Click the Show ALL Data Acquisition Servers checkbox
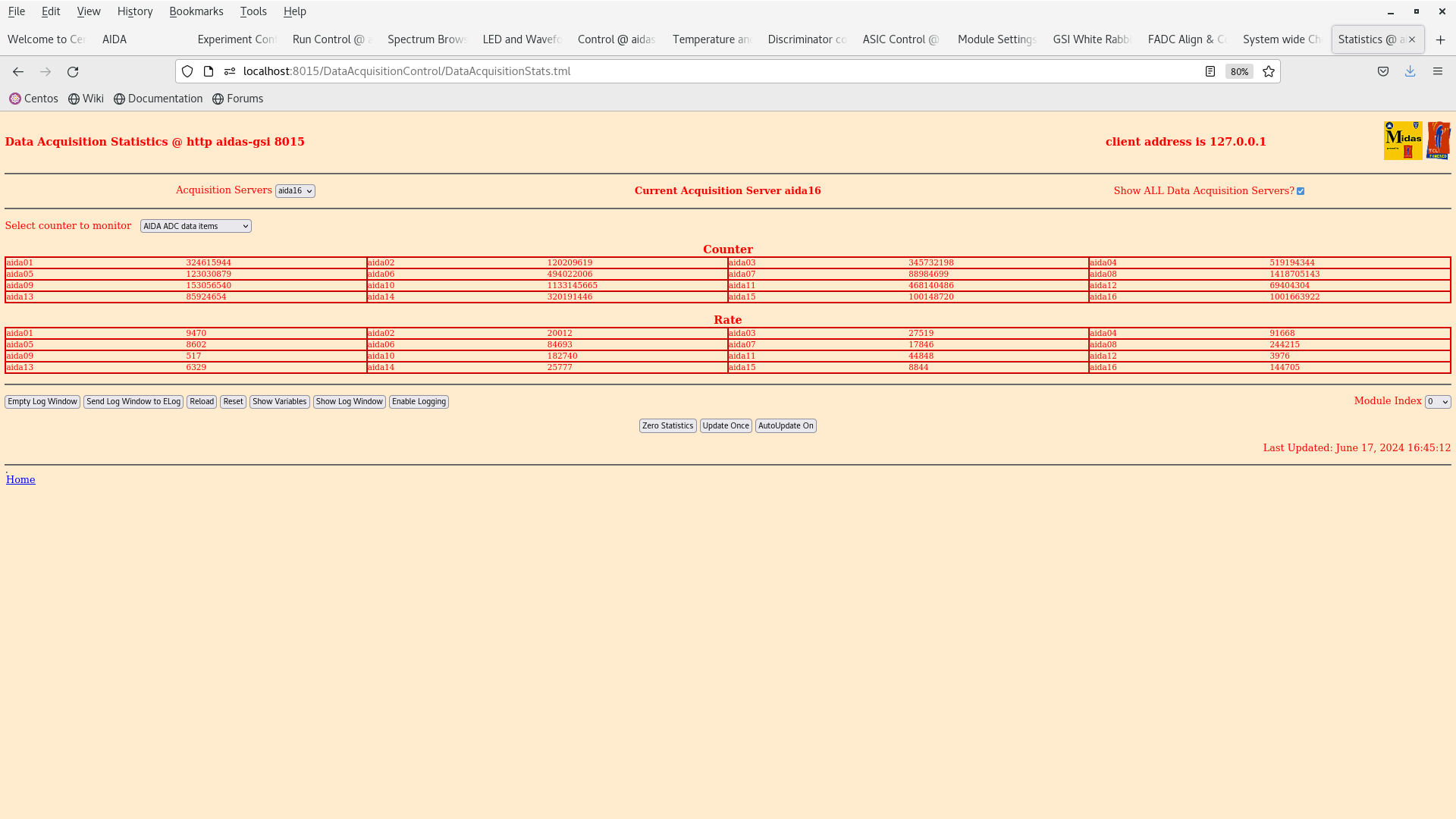The width and height of the screenshot is (1456, 819). pos(1300,190)
